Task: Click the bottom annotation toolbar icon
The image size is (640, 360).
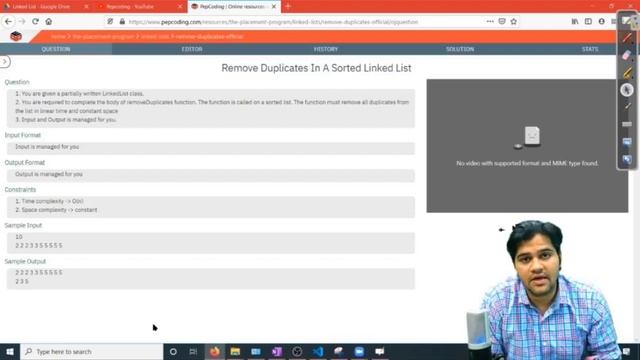Action: 627,159
